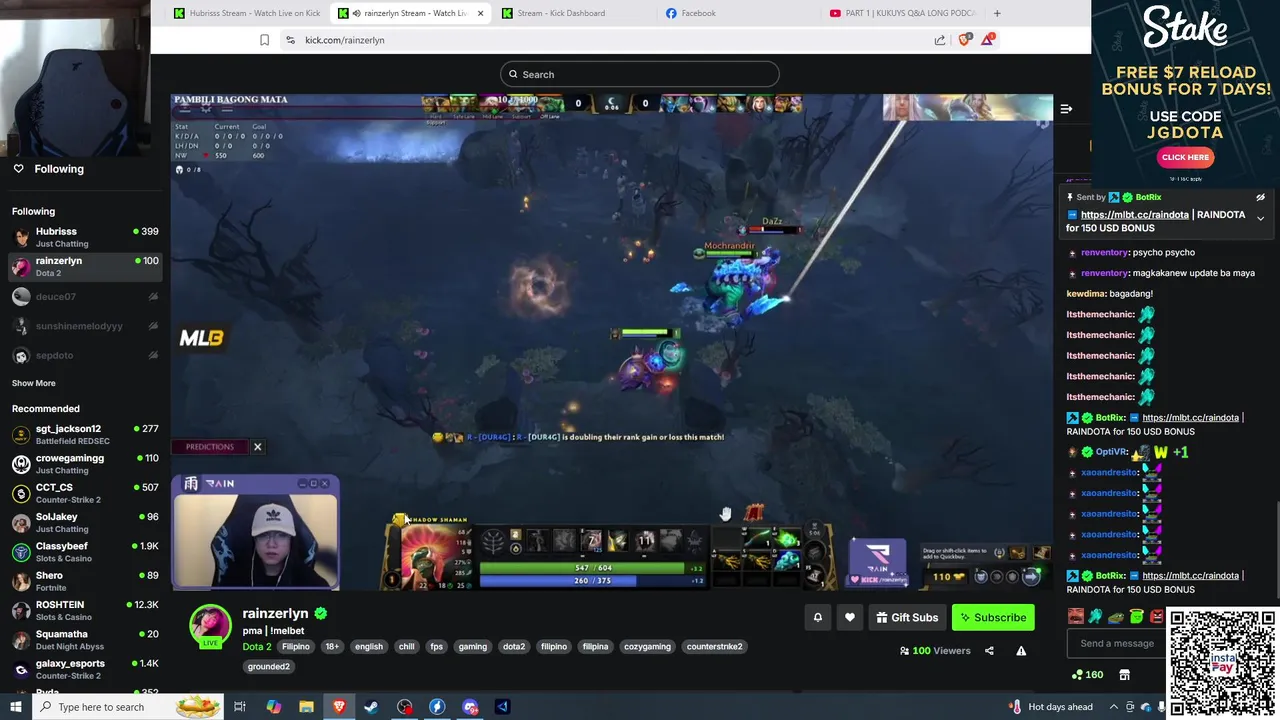Close the rainzerlyn Stream tab
Image resolution: width=1280 pixels, height=720 pixels.
click(480, 13)
